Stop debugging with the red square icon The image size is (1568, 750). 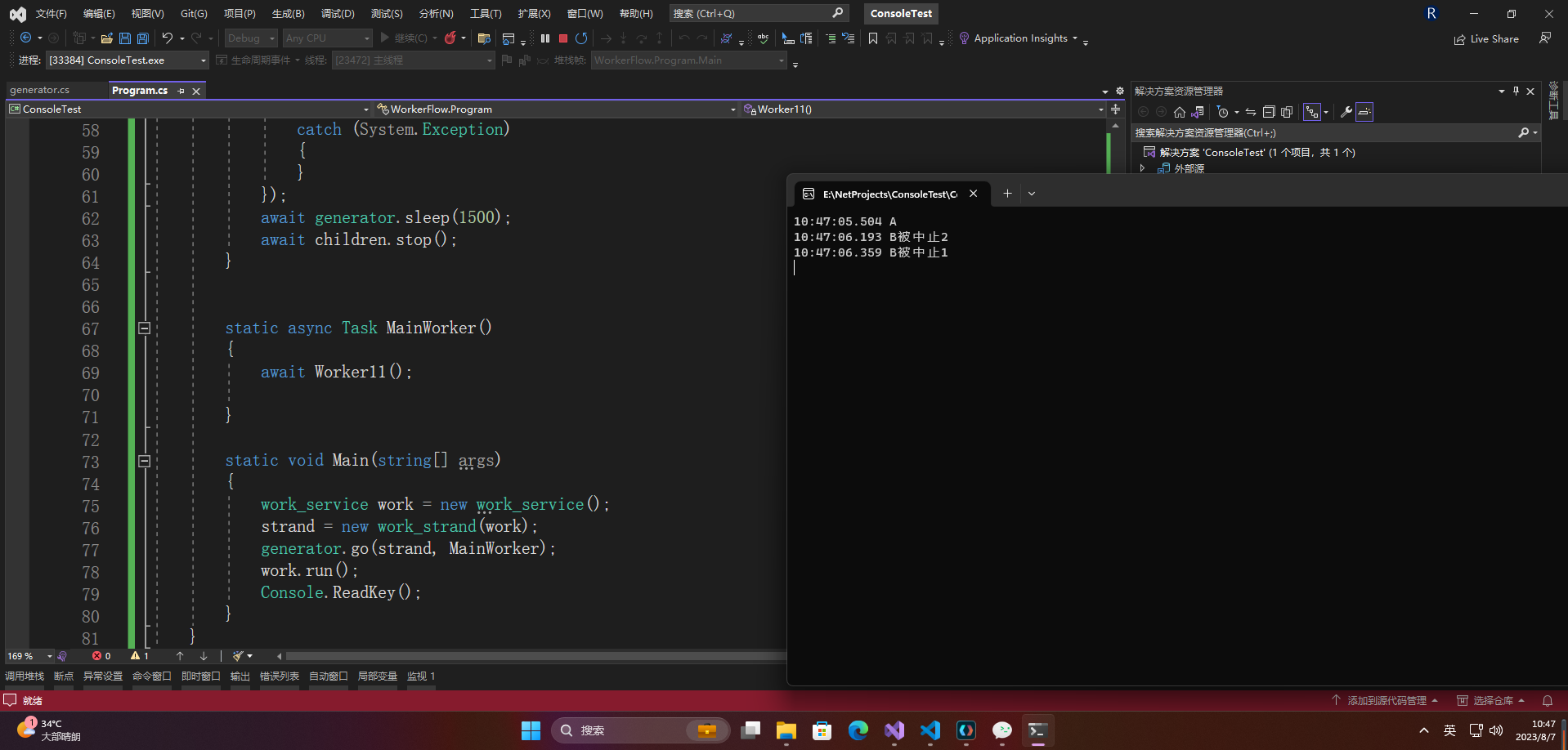(563, 38)
